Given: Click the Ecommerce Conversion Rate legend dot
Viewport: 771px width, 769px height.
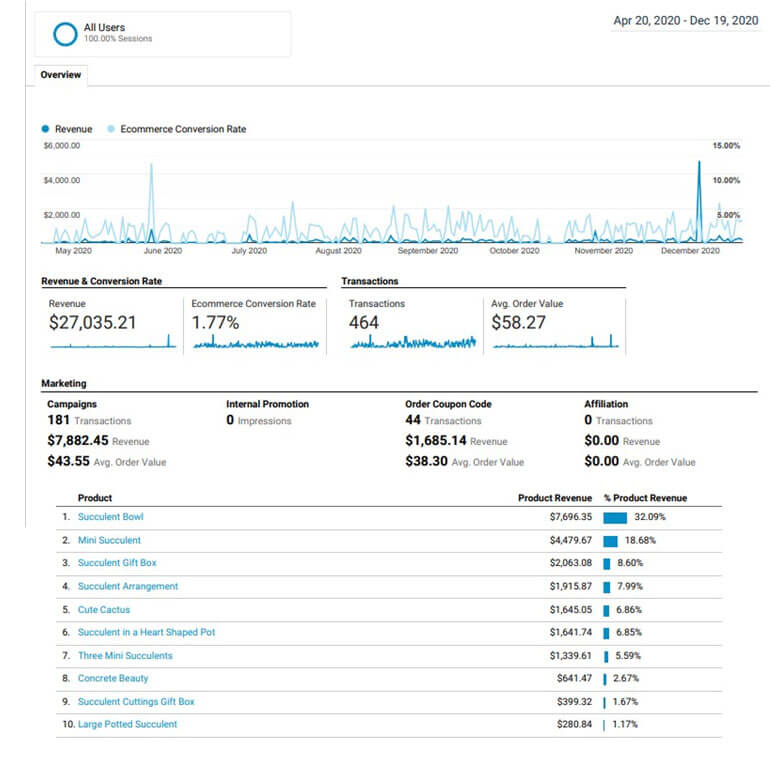Looking at the screenshot, I should 111,129.
